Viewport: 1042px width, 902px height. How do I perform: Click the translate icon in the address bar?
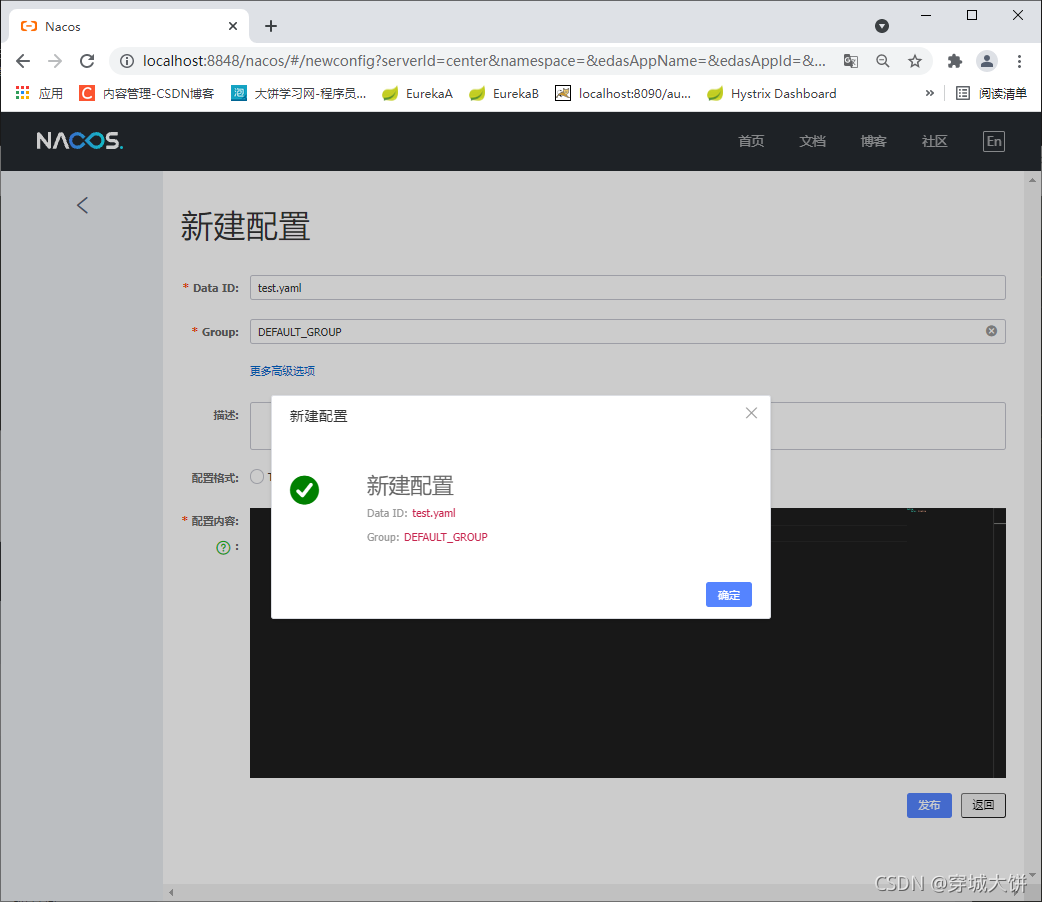click(x=850, y=61)
